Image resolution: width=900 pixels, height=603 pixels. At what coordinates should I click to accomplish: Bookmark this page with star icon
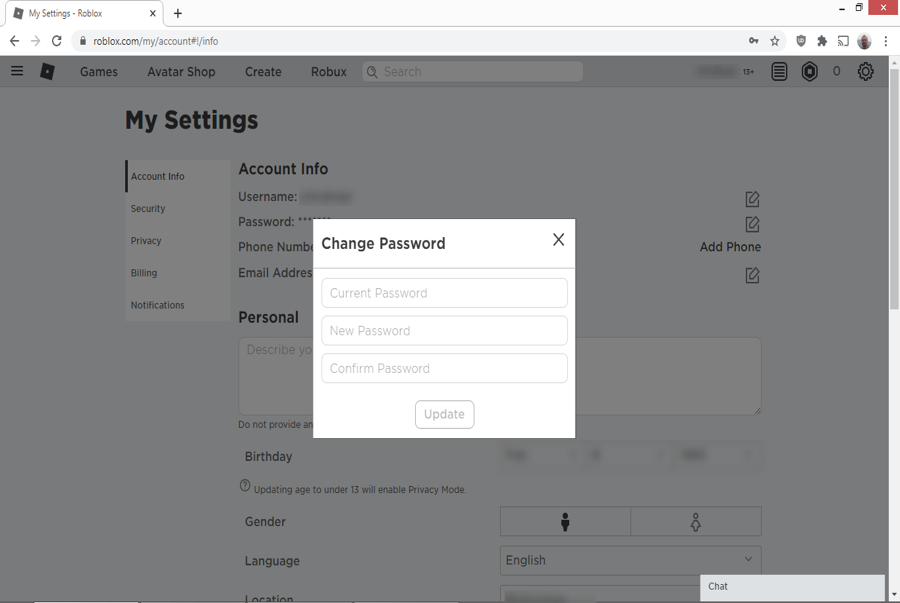(x=775, y=41)
